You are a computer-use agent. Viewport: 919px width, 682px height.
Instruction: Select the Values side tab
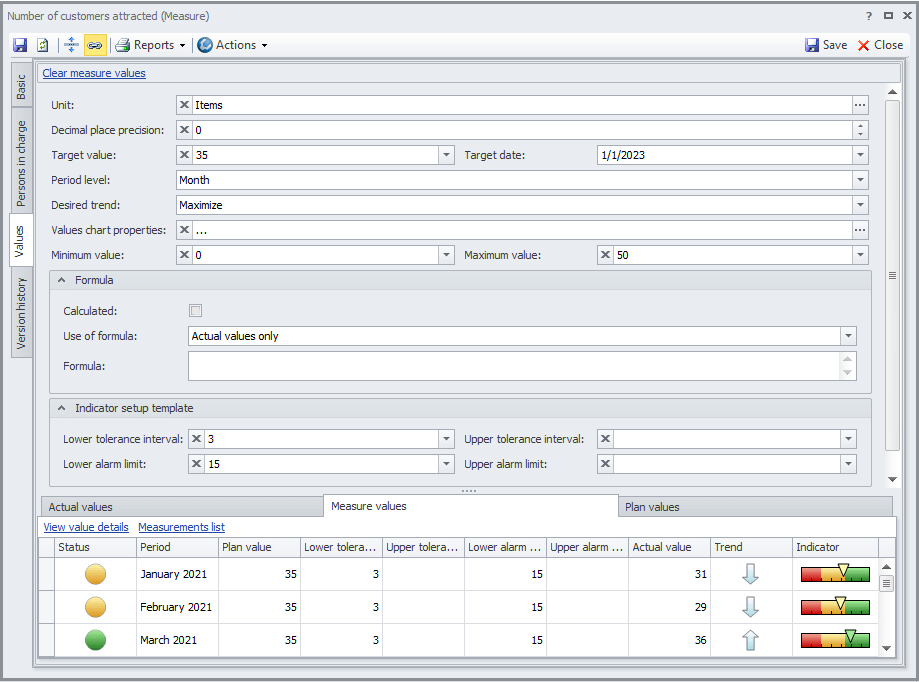(19, 241)
